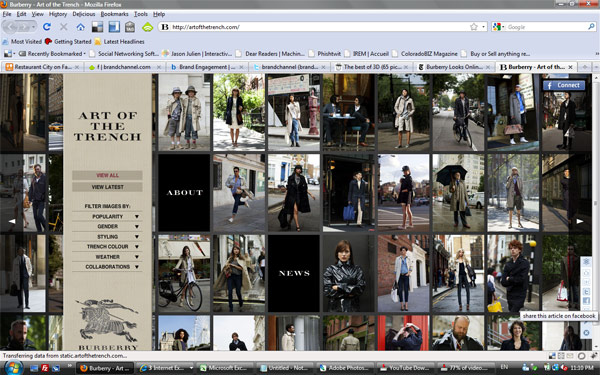Close the brandchannel.com tab
Viewport: 600px width, 375px height.
click(159, 67)
